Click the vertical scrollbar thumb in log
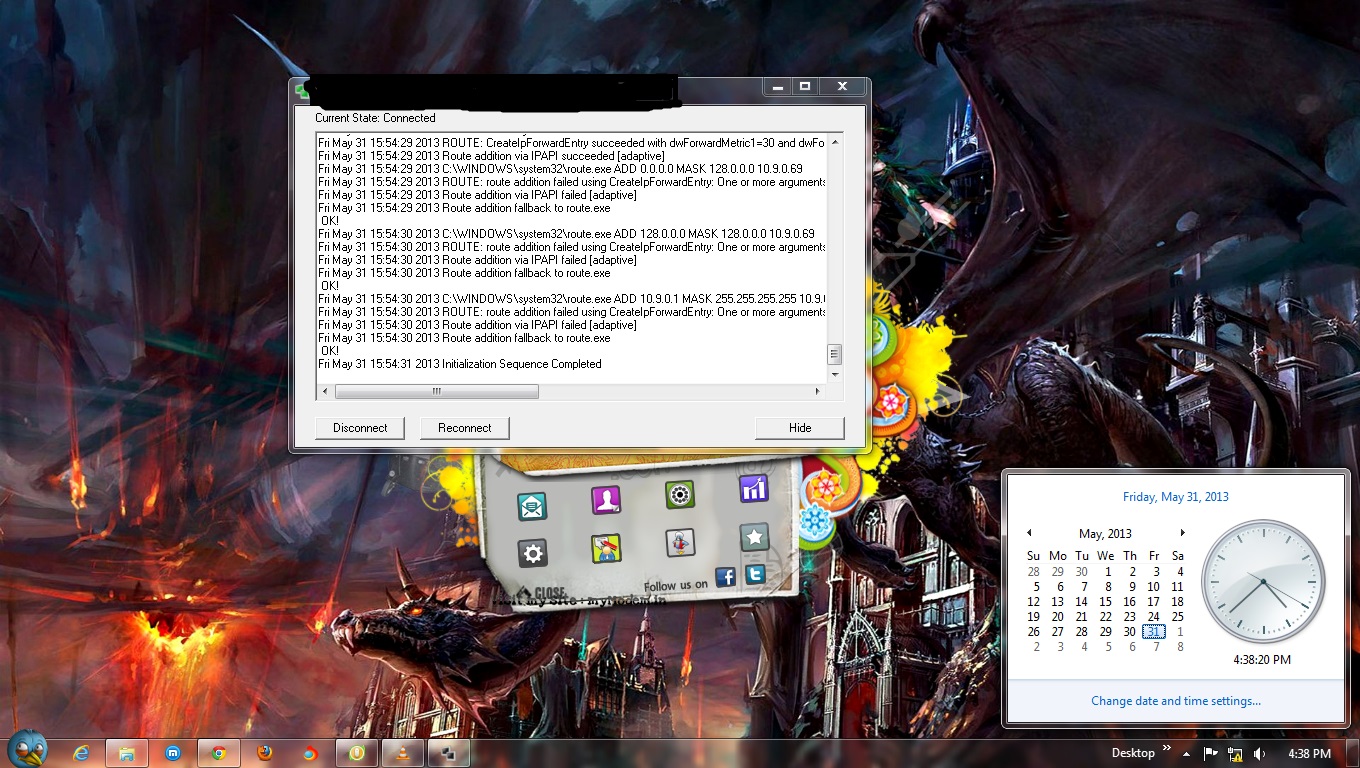Image resolution: width=1360 pixels, height=768 pixels. pos(835,354)
